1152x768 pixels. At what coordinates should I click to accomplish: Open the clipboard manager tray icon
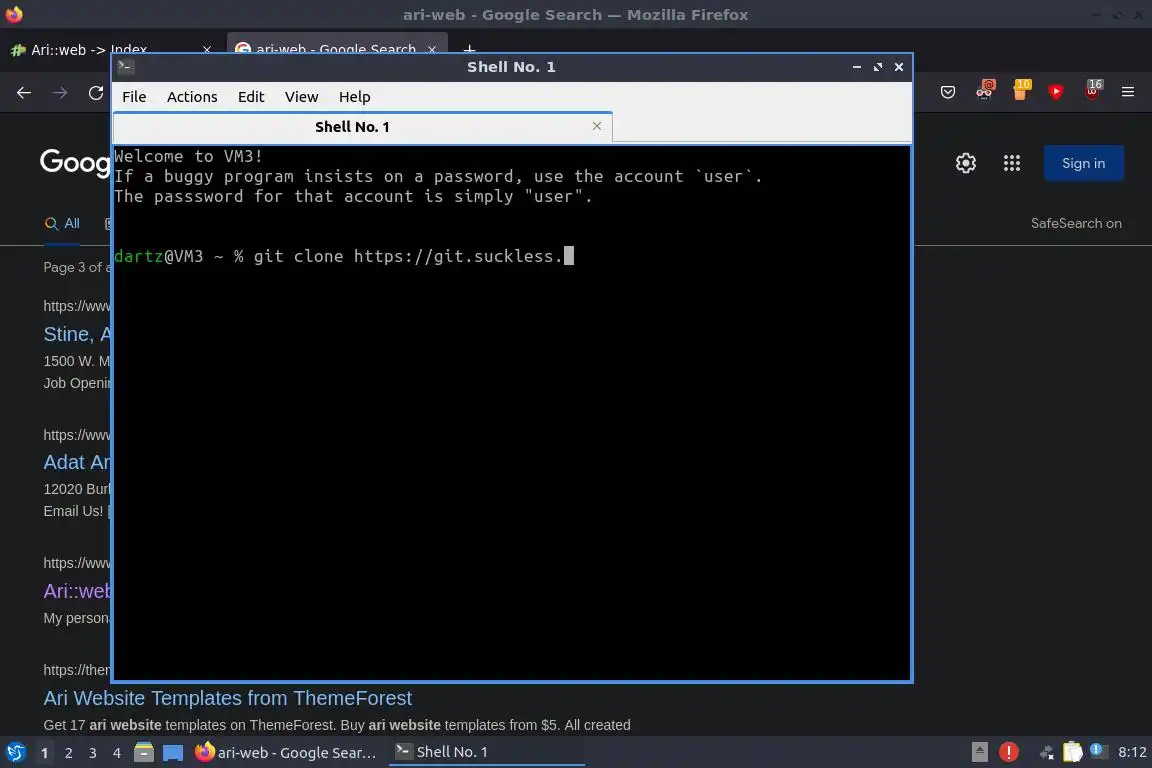pos(1073,752)
